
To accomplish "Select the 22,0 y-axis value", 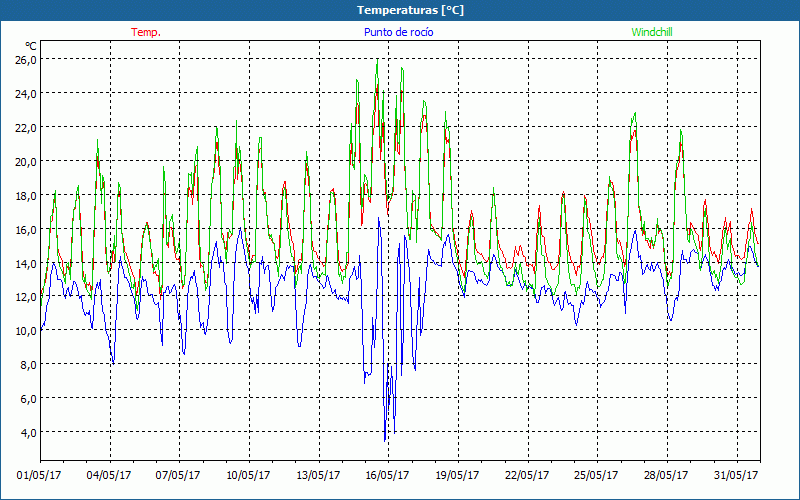I will [27, 128].
